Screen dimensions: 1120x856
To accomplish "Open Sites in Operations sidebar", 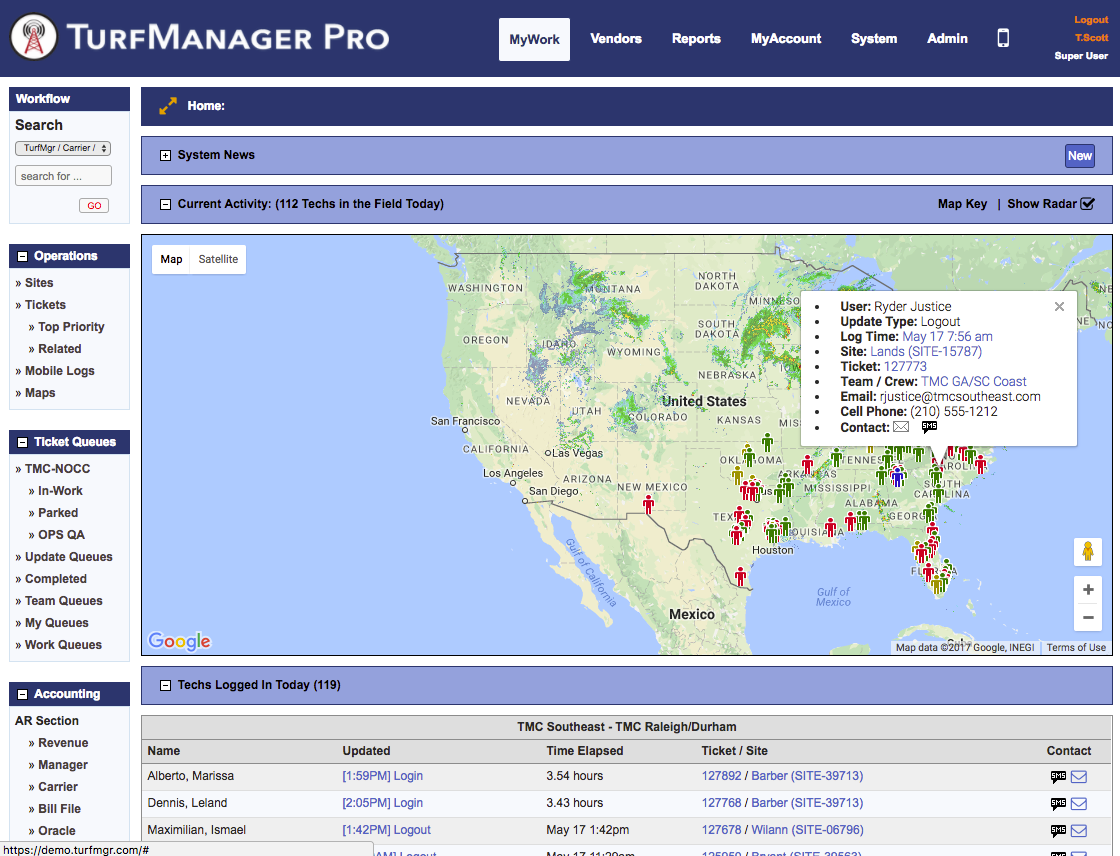I will [x=39, y=283].
